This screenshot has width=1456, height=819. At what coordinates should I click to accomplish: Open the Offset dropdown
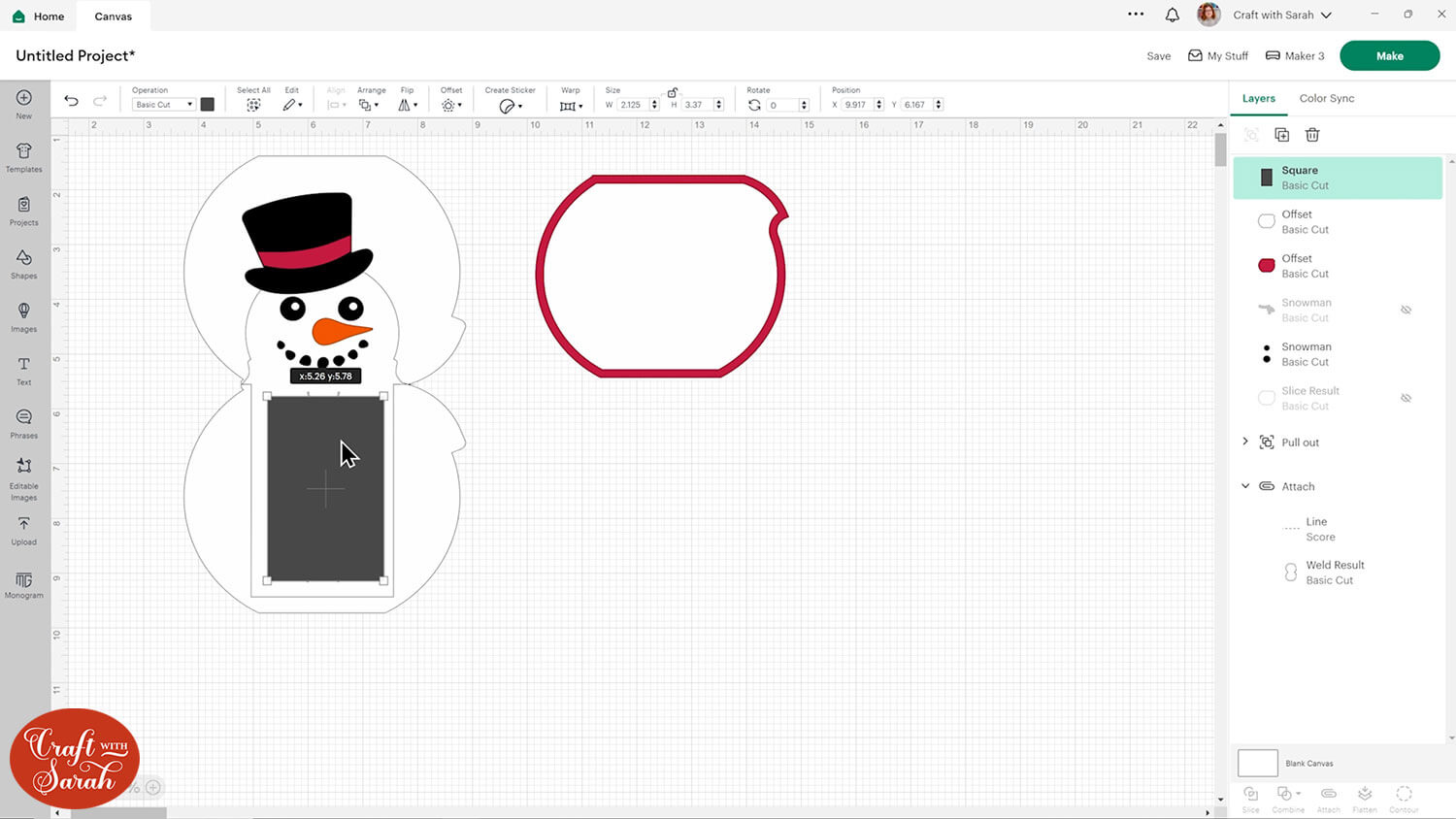point(451,105)
